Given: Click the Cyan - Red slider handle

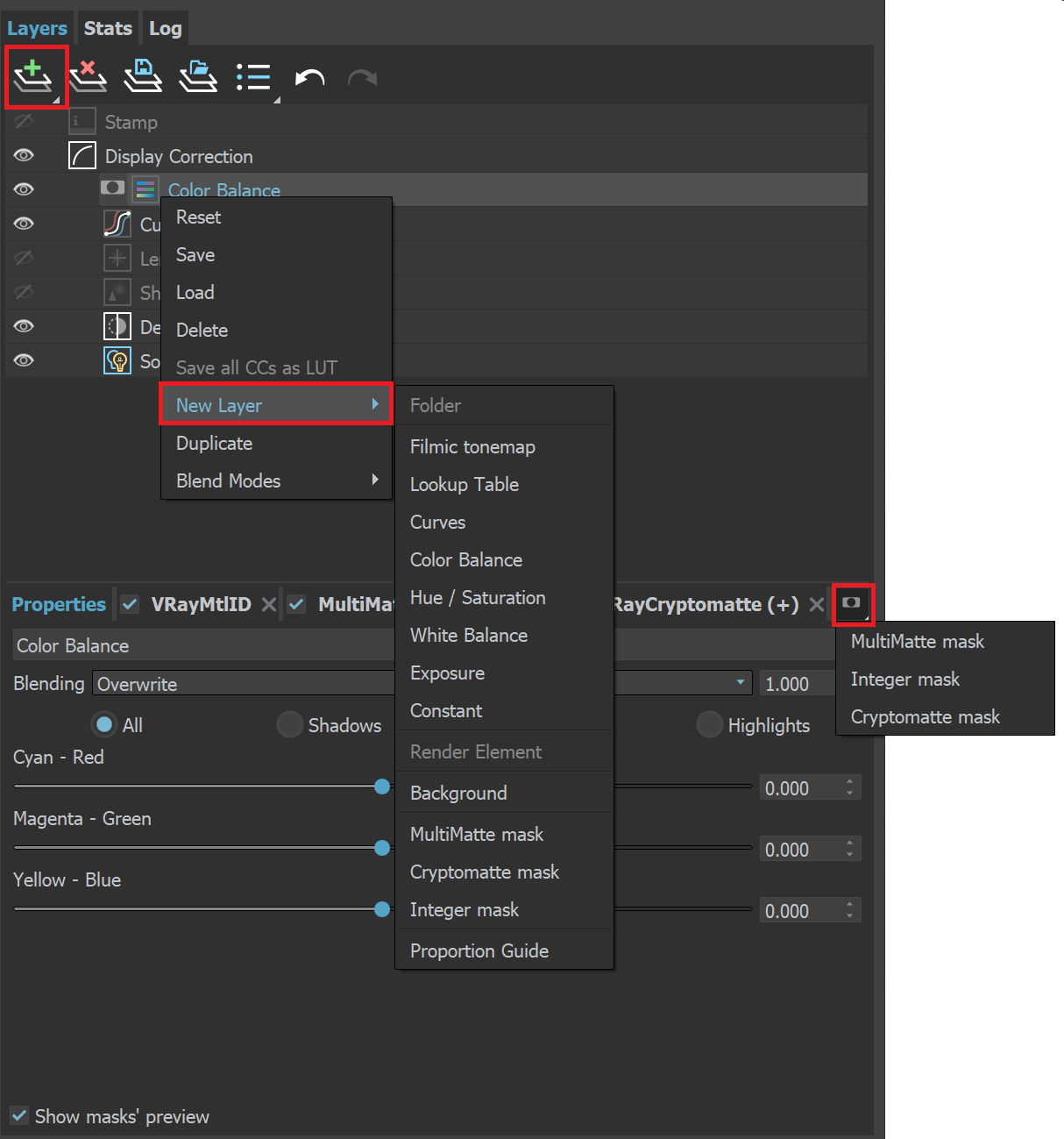Looking at the screenshot, I should coord(382,787).
